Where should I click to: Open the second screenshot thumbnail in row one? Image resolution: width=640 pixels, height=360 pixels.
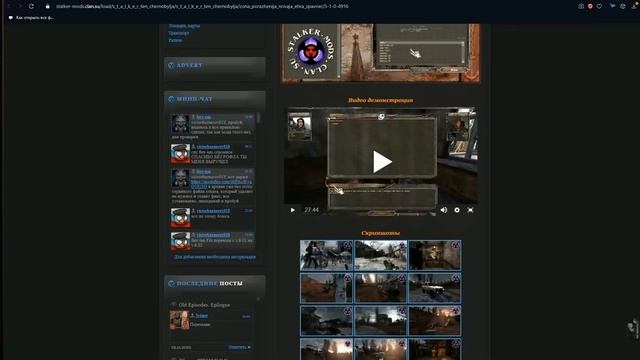[380, 255]
